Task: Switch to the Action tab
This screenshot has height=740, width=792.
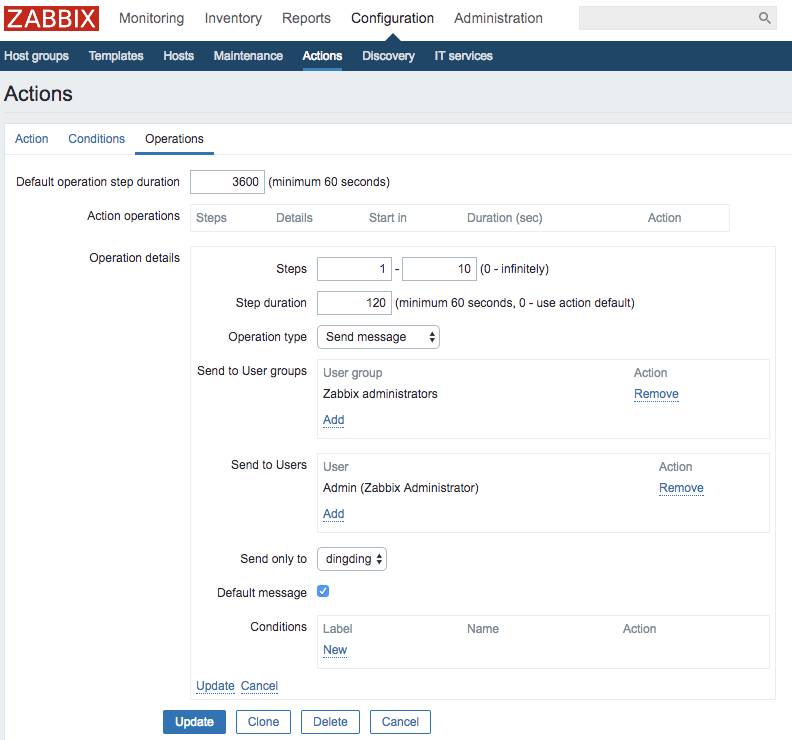Action: (x=31, y=139)
